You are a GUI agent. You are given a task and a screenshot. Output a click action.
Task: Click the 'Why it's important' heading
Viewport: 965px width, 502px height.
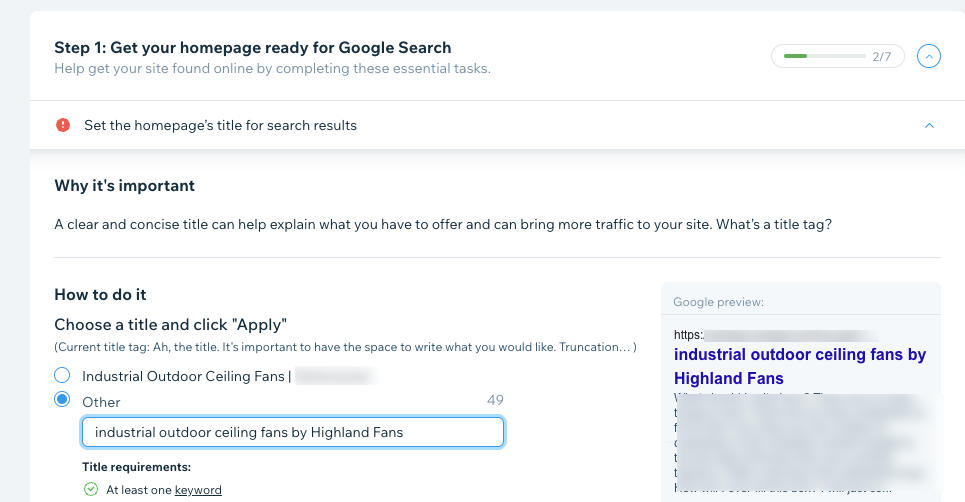(x=124, y=186)
